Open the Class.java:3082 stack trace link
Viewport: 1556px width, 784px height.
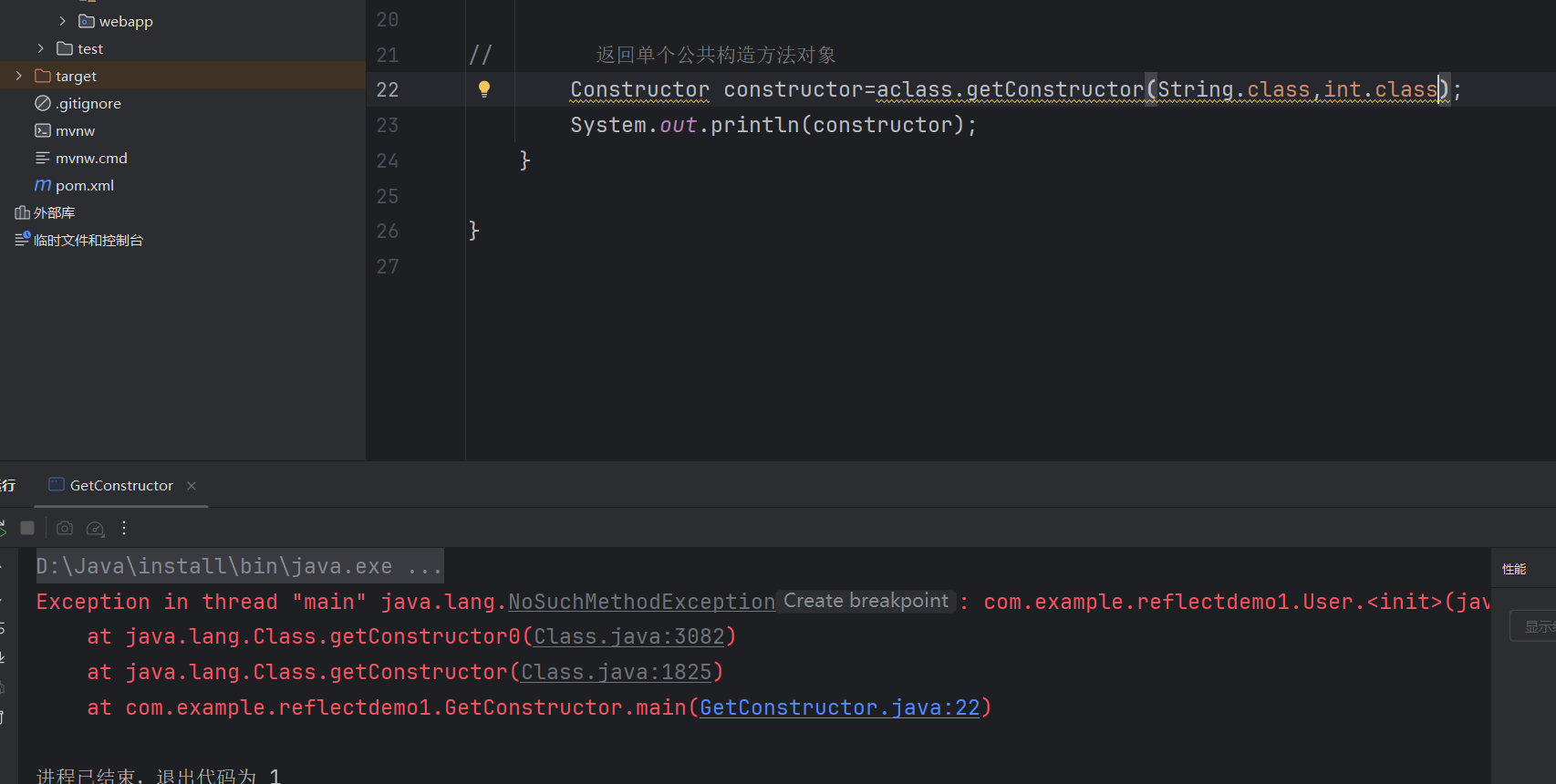tap(629, 636)
